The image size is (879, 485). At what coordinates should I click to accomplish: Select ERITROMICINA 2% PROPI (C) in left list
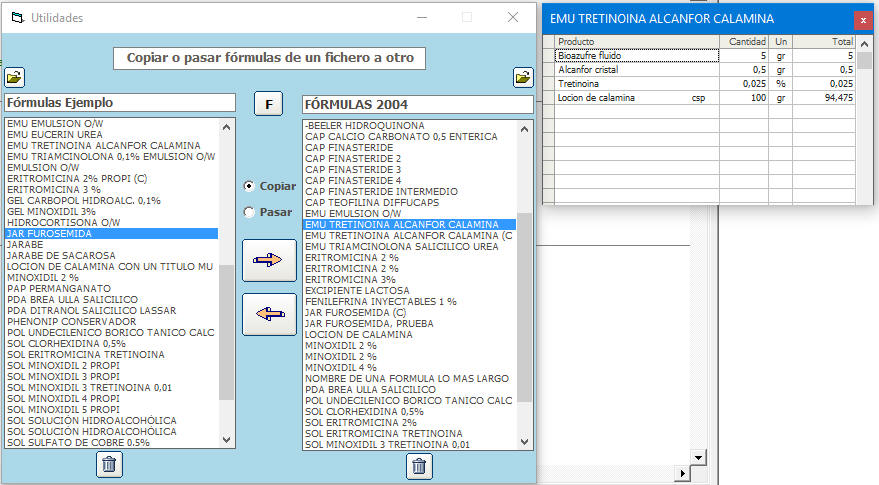112,179
